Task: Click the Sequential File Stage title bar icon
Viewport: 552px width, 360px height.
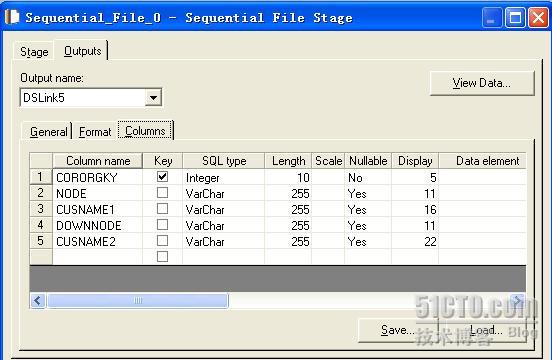Action: (x=12, y=17)
